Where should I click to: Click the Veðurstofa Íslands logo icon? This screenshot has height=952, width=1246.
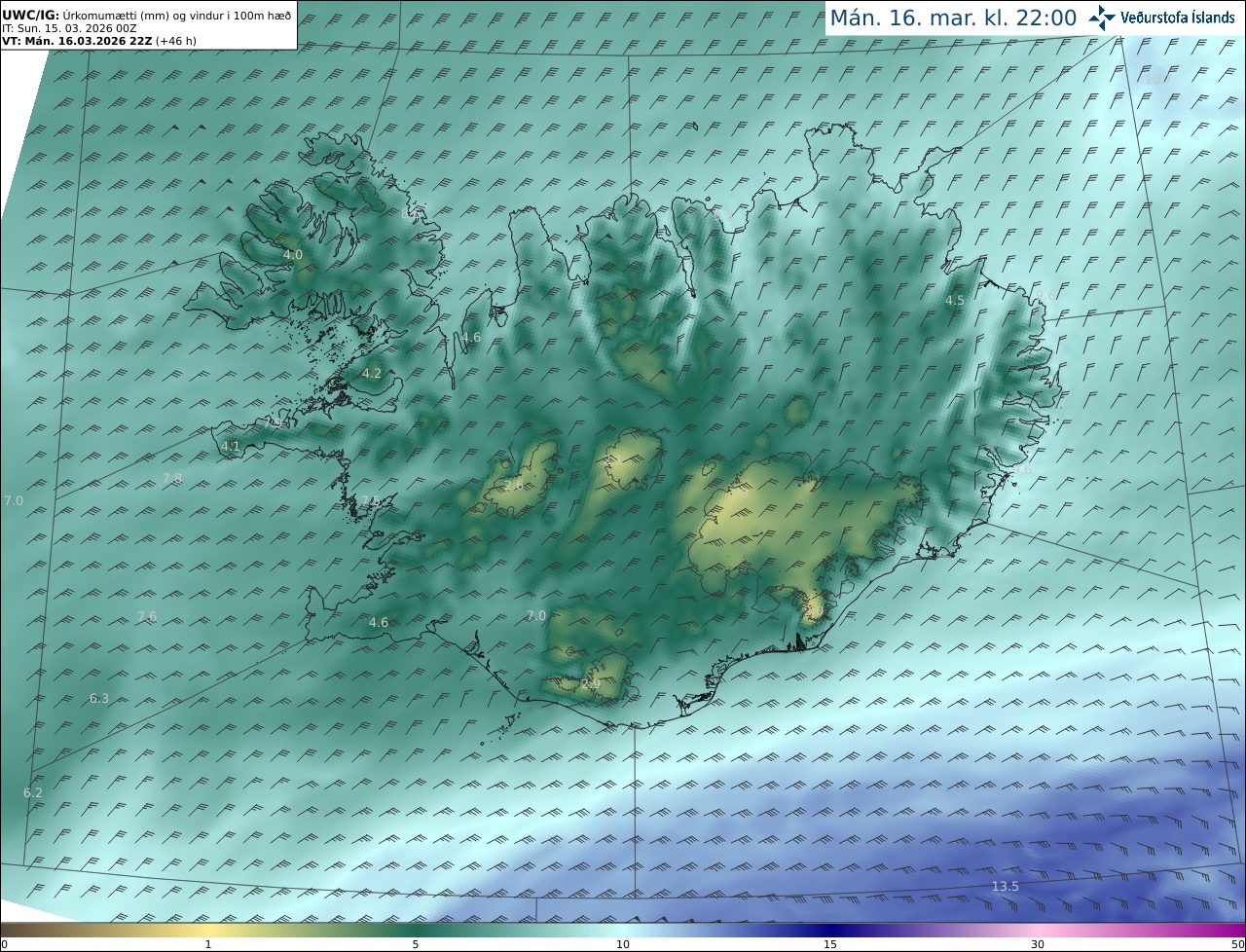1103,18
